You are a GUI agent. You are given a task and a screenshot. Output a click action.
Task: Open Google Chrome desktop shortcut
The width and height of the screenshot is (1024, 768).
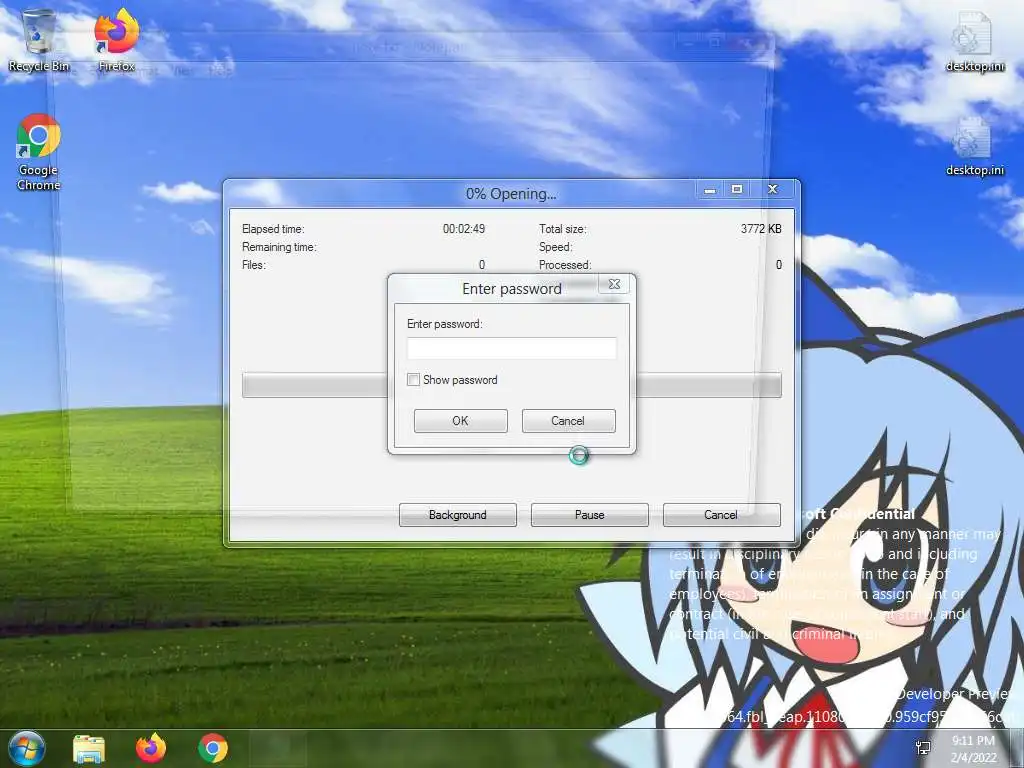pos(39,152)
